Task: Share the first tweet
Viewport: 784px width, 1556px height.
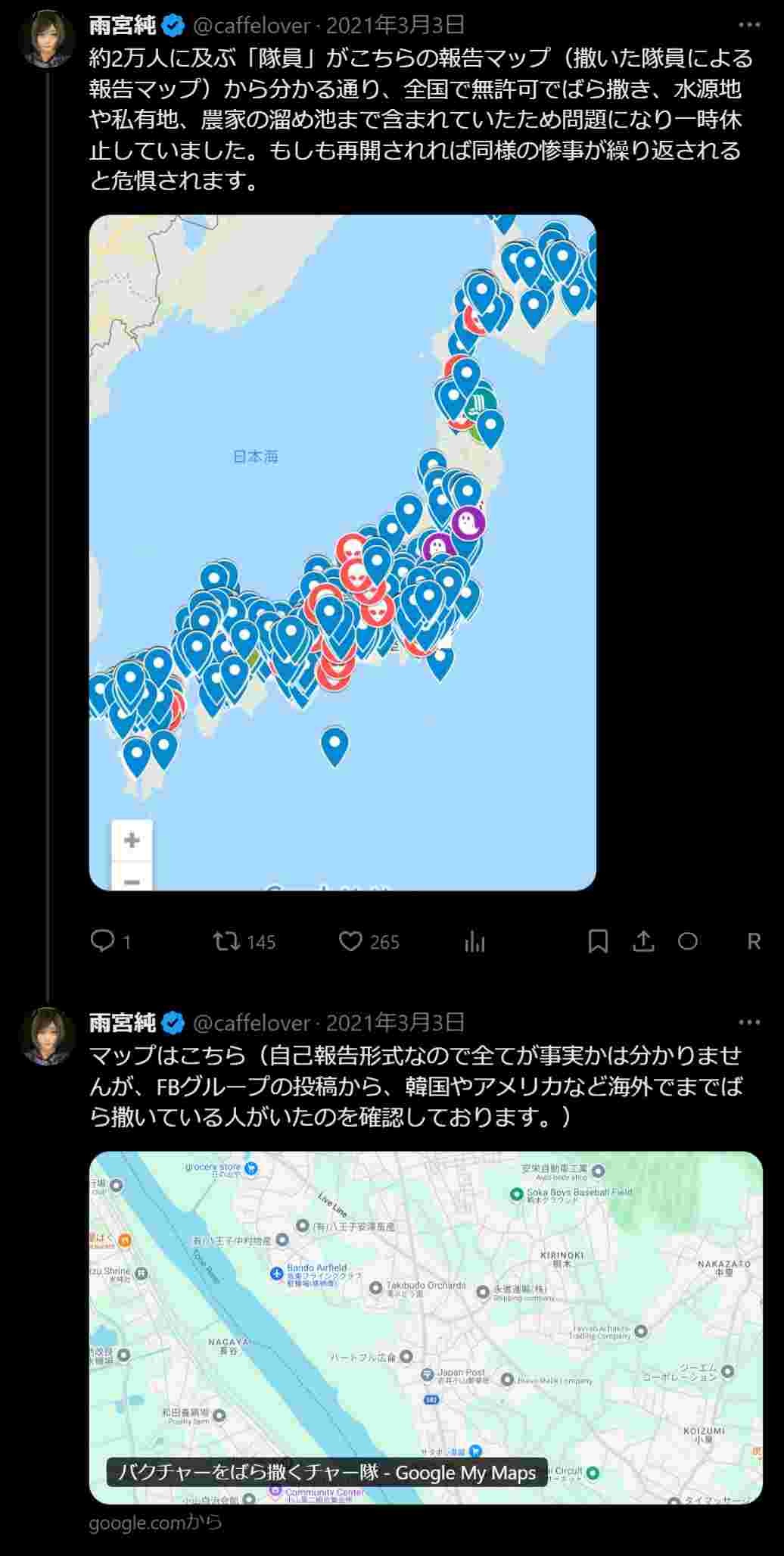Action: point(643,941)
